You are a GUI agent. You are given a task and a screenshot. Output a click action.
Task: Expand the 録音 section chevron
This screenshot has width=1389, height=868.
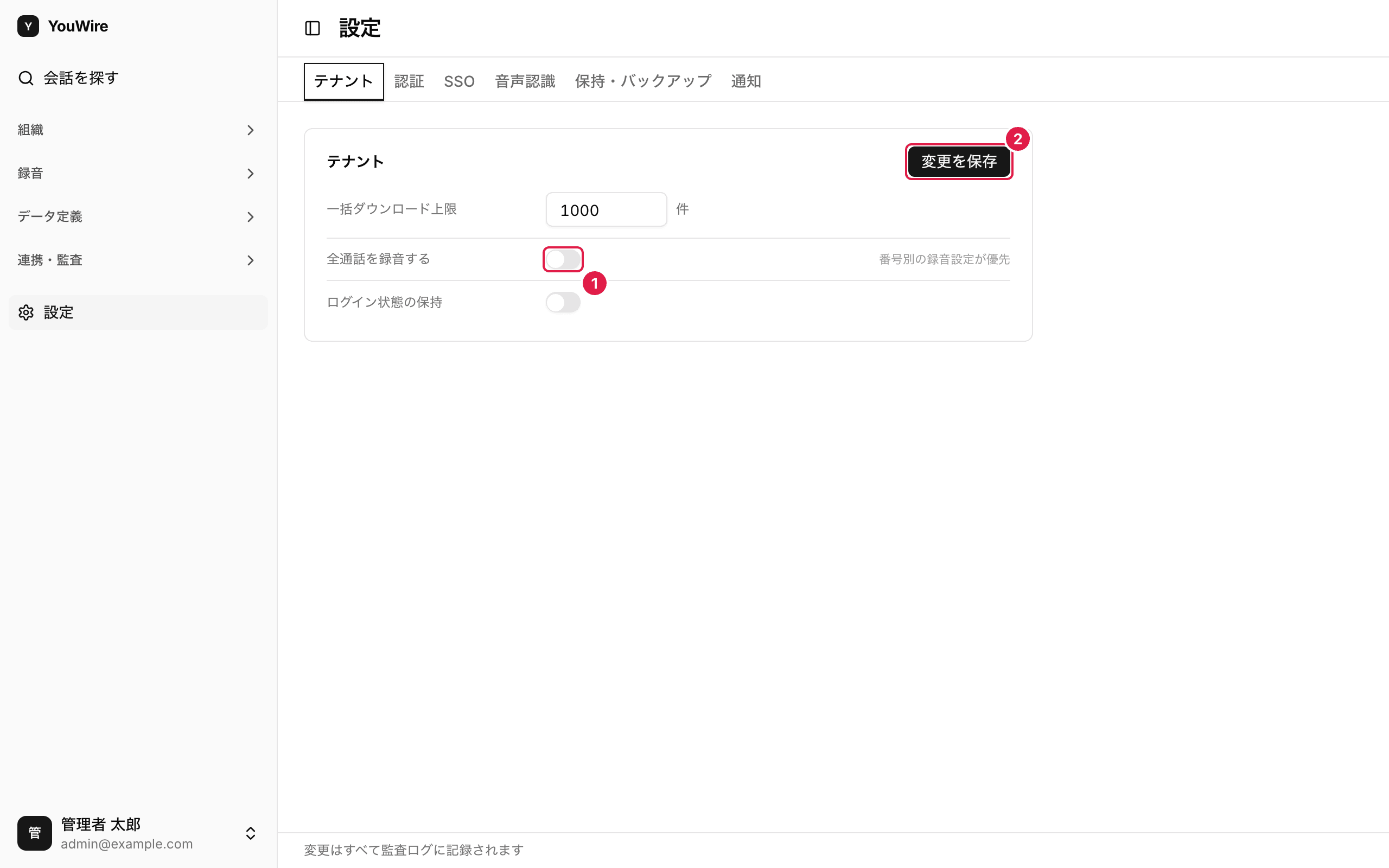tap(251, 174)
